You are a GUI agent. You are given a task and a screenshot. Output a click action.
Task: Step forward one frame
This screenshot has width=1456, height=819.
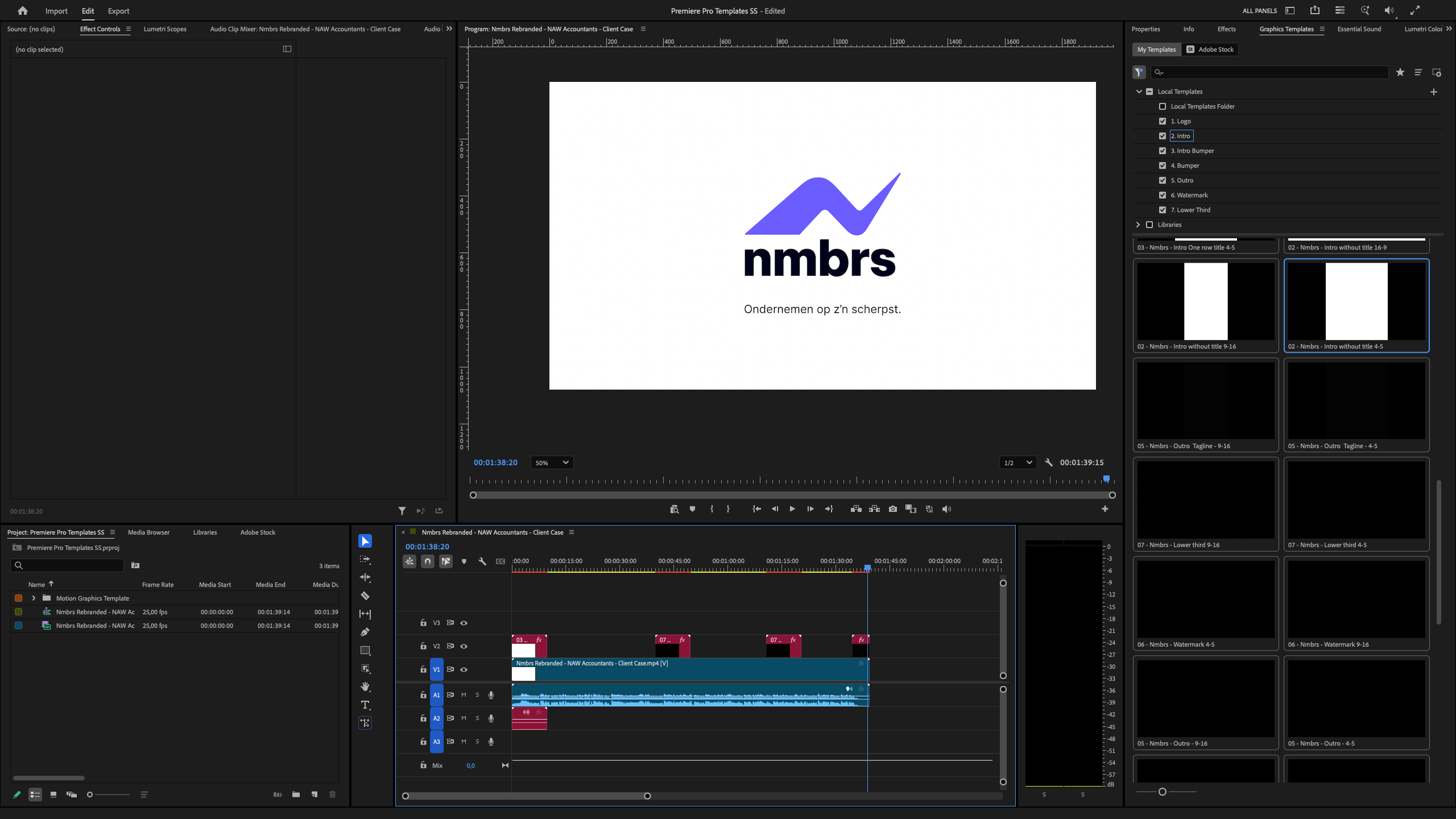pos(810,509)
